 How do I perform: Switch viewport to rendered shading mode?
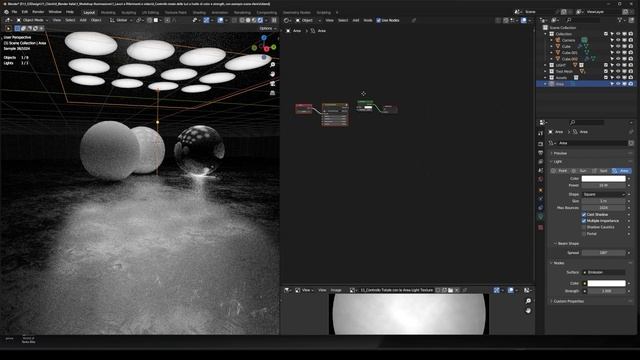(x=260, y=20)
